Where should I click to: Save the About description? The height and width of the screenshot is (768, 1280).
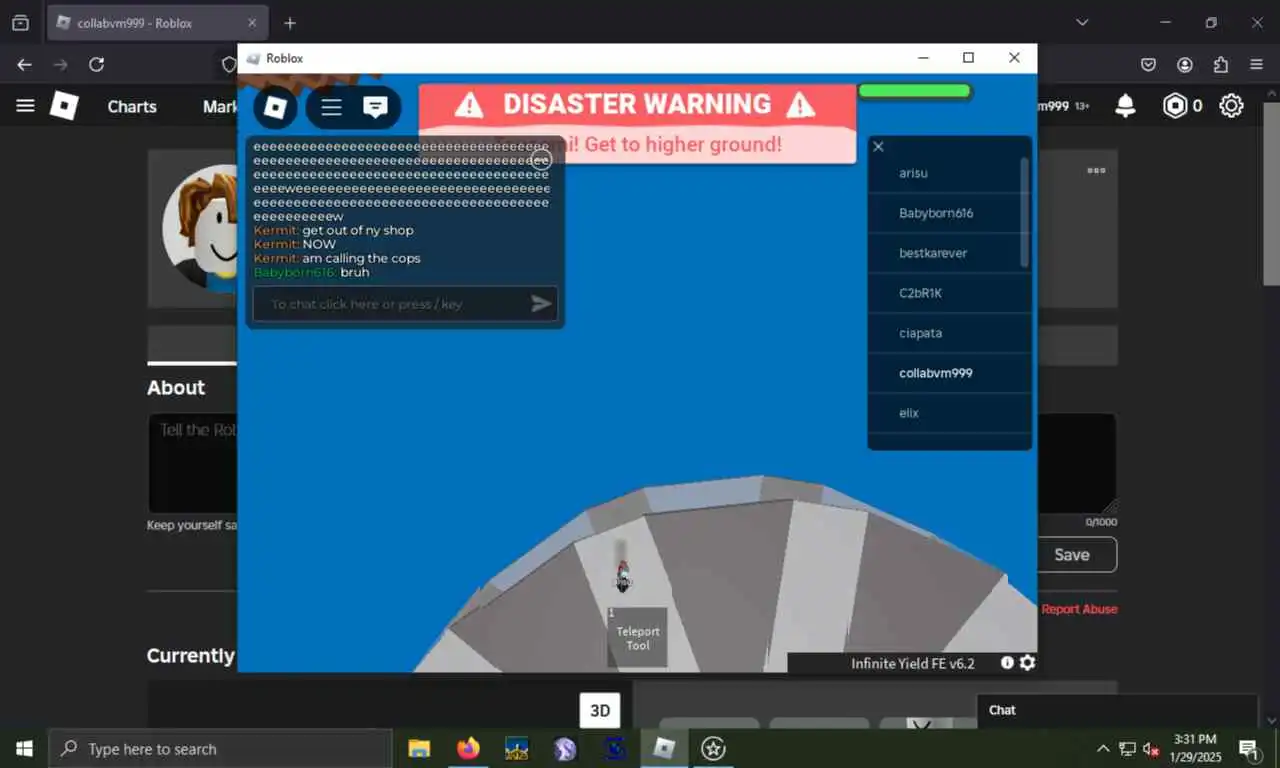[1072, 555]
